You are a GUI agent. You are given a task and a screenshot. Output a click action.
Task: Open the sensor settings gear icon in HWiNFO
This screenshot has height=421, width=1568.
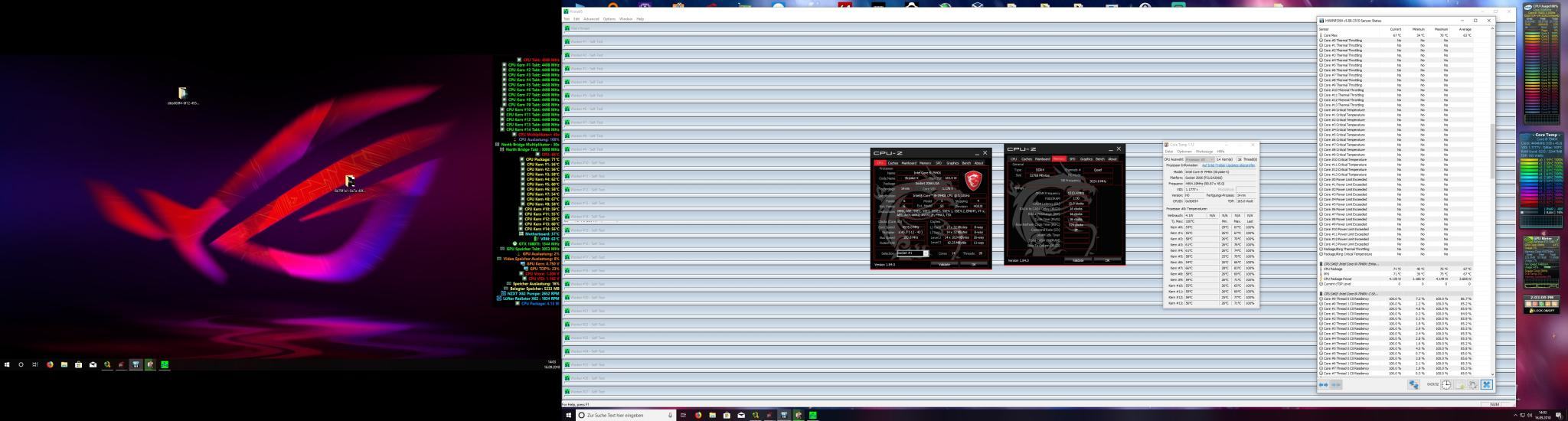[x=1472, y=385]
